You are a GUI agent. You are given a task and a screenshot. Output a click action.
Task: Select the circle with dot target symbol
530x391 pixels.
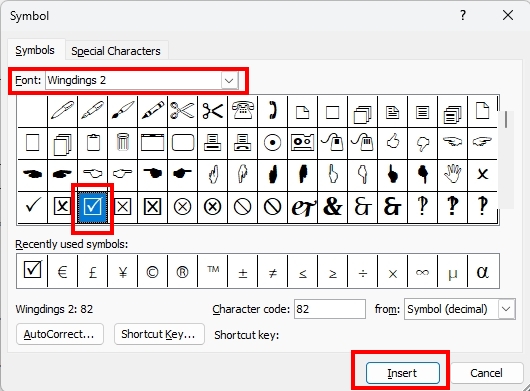click(273, 143)
